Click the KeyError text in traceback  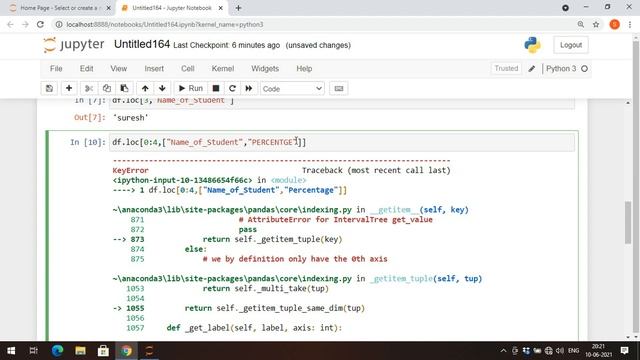pos(130,170)
